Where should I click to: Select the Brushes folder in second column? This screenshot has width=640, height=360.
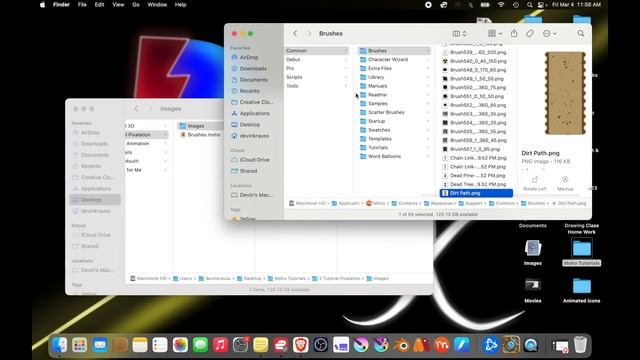coord(394,51)
